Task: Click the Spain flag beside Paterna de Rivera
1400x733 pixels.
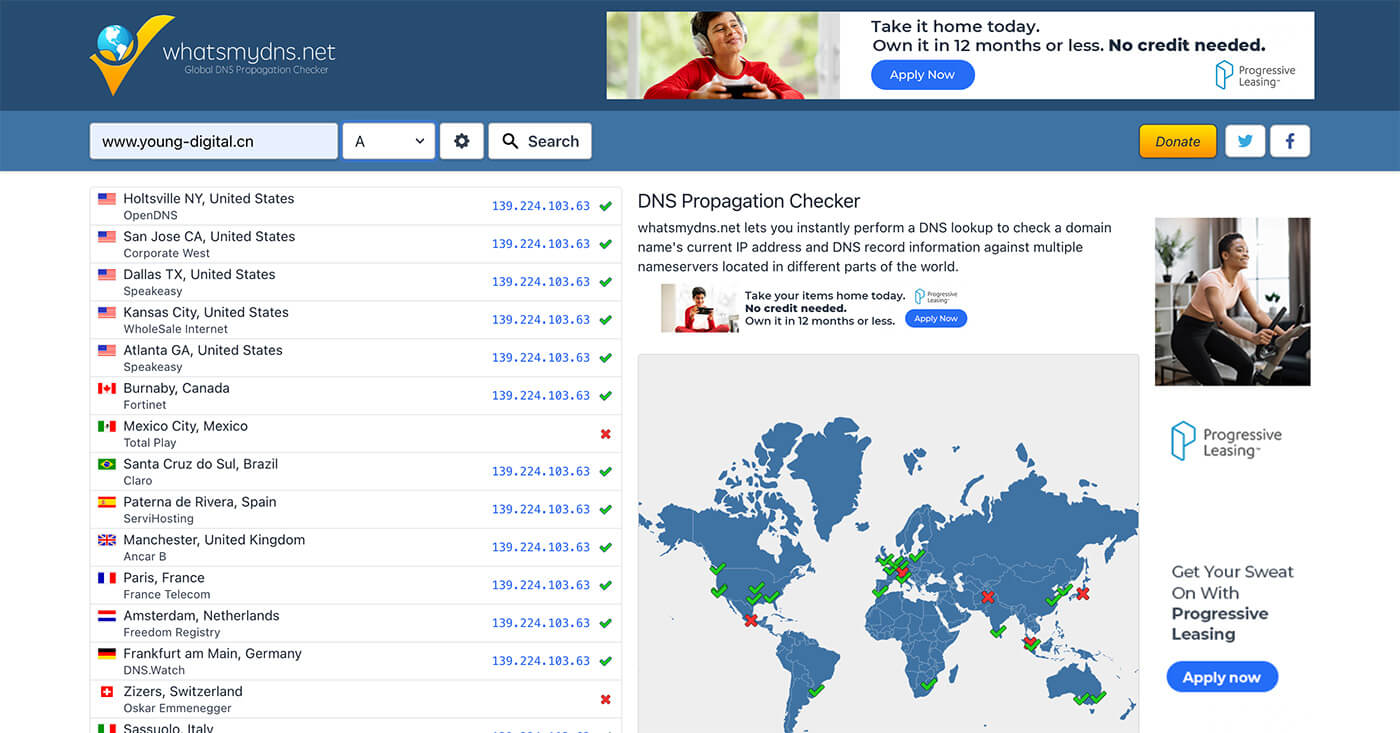Action: tap(107, 502)
